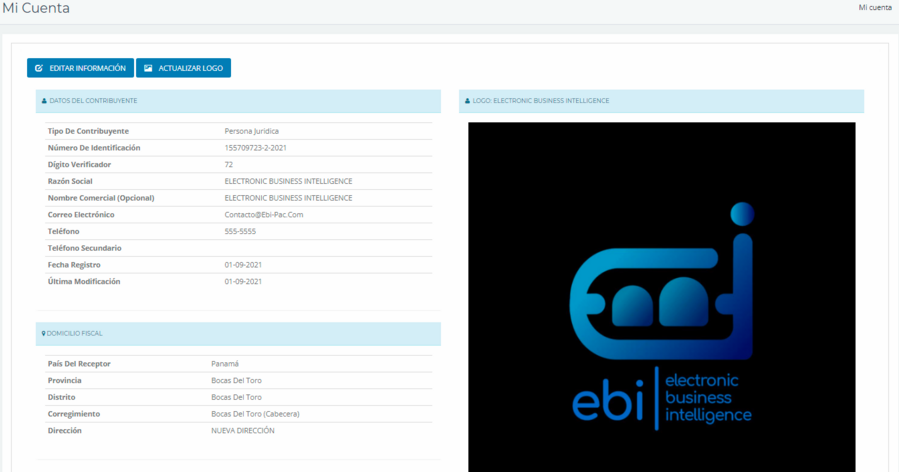Click the Teléfono Secundario label
The width and height of the screenshot is (899, 472).
[x=84, y=248]
